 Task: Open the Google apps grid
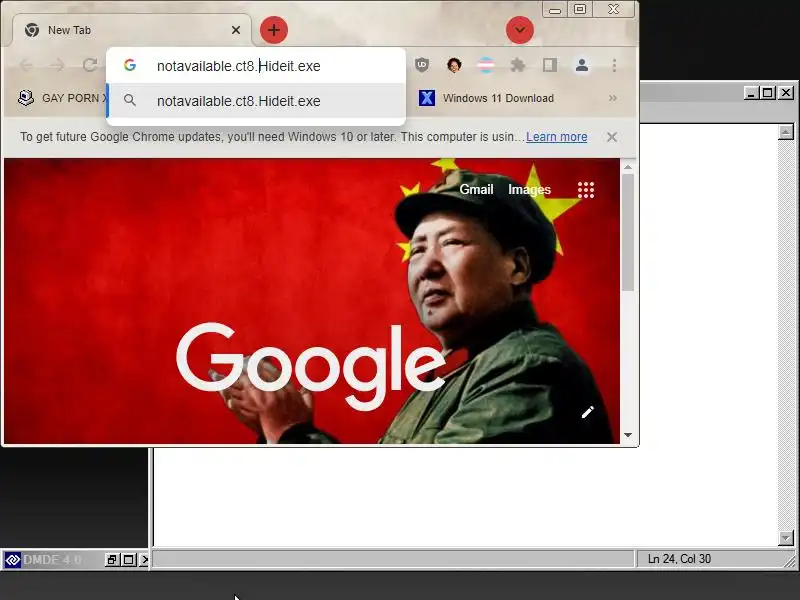pyautogui.click(x=586, y=190)
